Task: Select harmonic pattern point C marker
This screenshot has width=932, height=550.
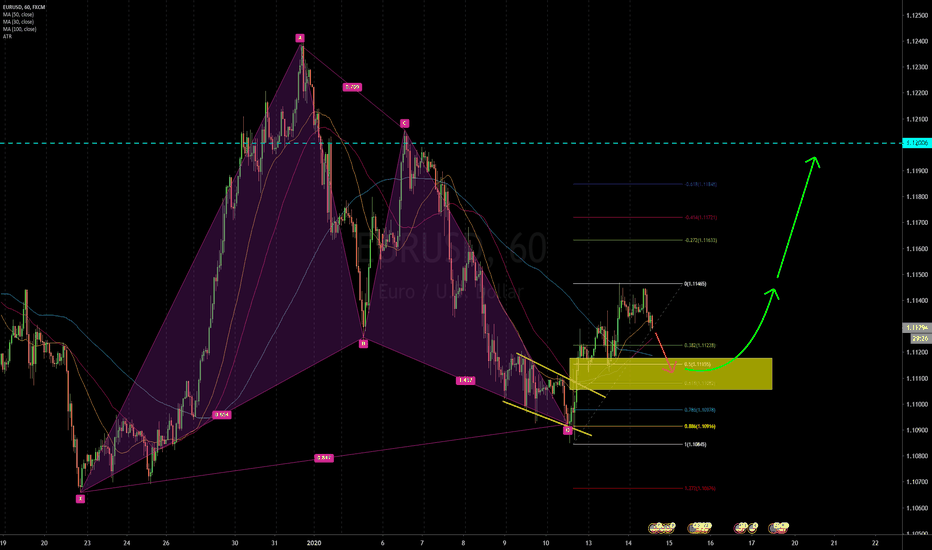Action: point(404,123)
